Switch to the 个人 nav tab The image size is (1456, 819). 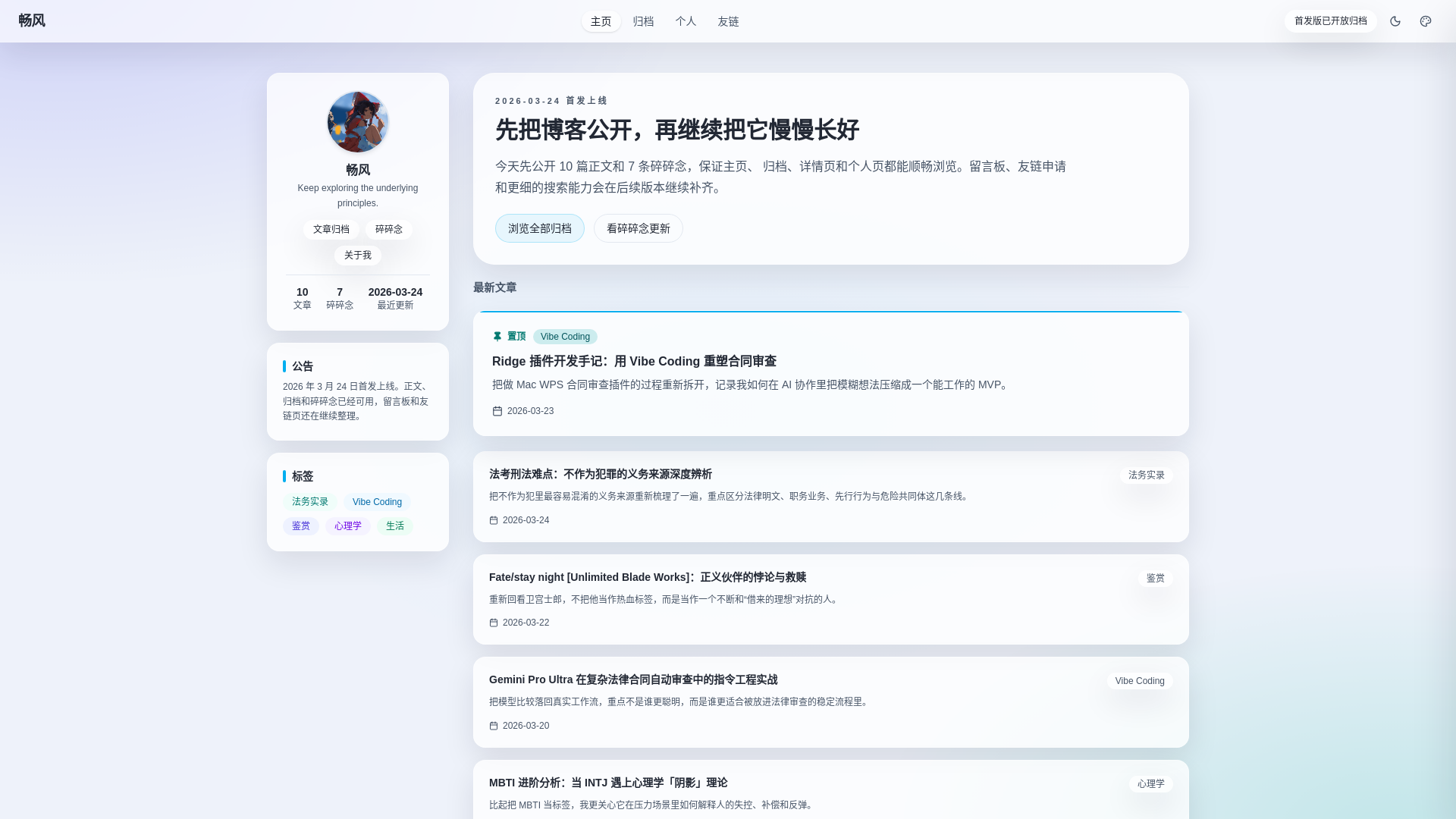click(x=686, y=21)
